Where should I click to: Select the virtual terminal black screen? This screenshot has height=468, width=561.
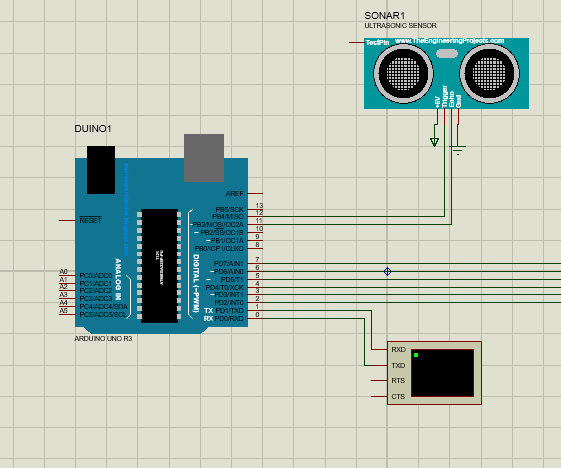coord(443,373)
